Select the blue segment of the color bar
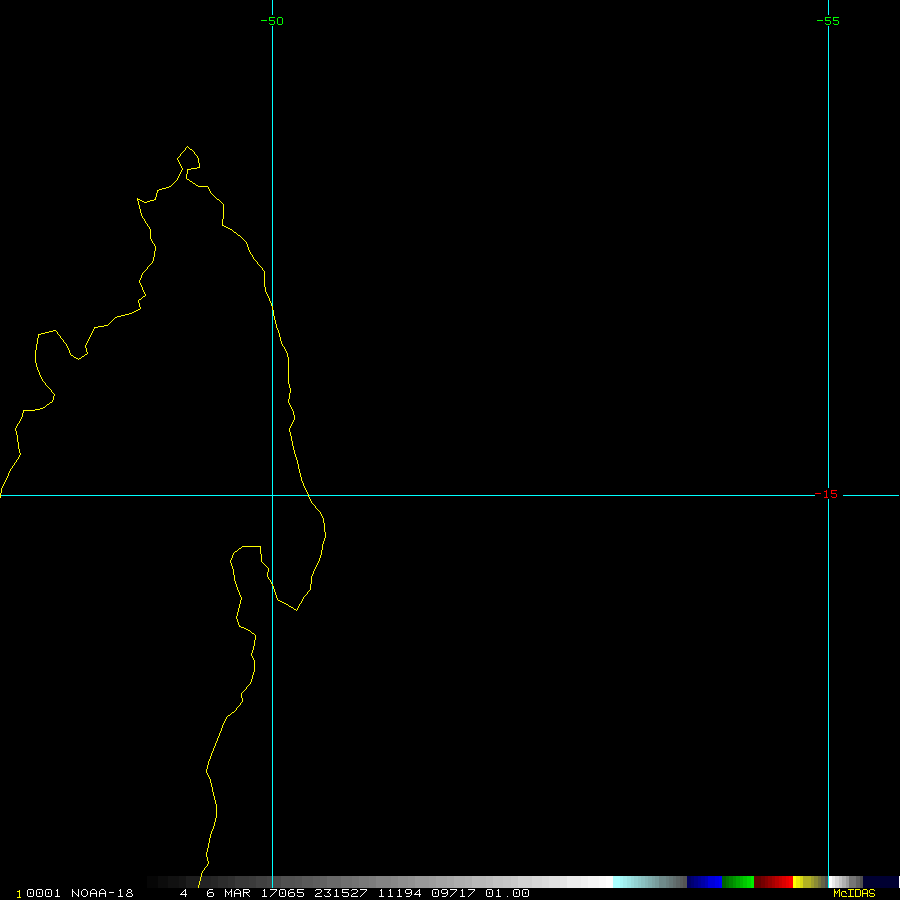 tap(704, 882)
